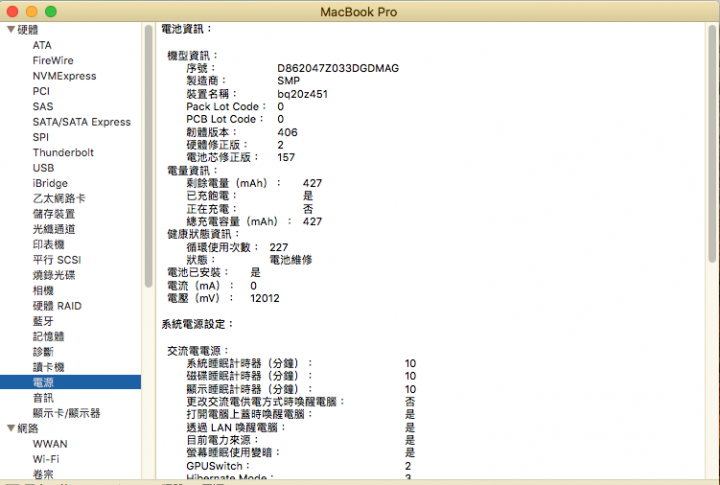Click 透過 LAN 喚醒電腦 label

click(236, 428)
